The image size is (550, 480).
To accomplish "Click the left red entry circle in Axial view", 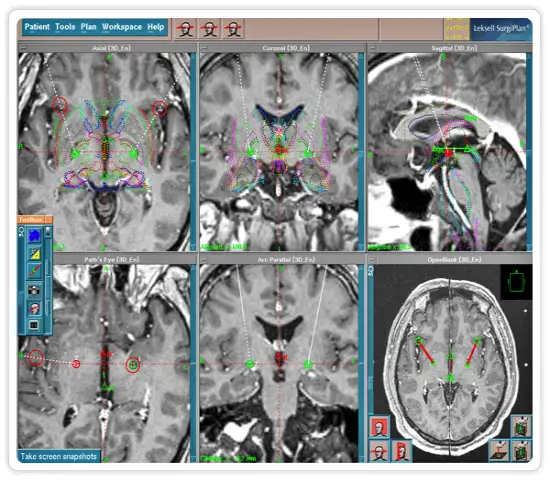I will point(60,105).
